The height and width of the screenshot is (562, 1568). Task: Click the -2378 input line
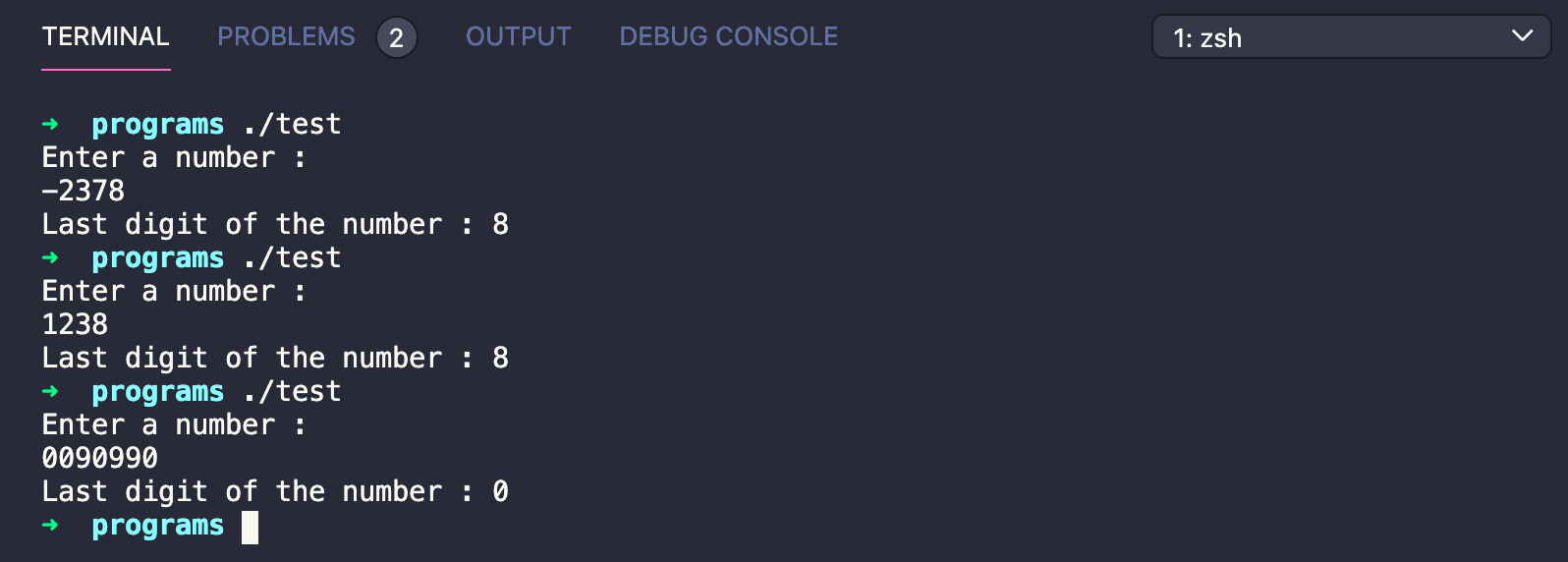(84, 191)
